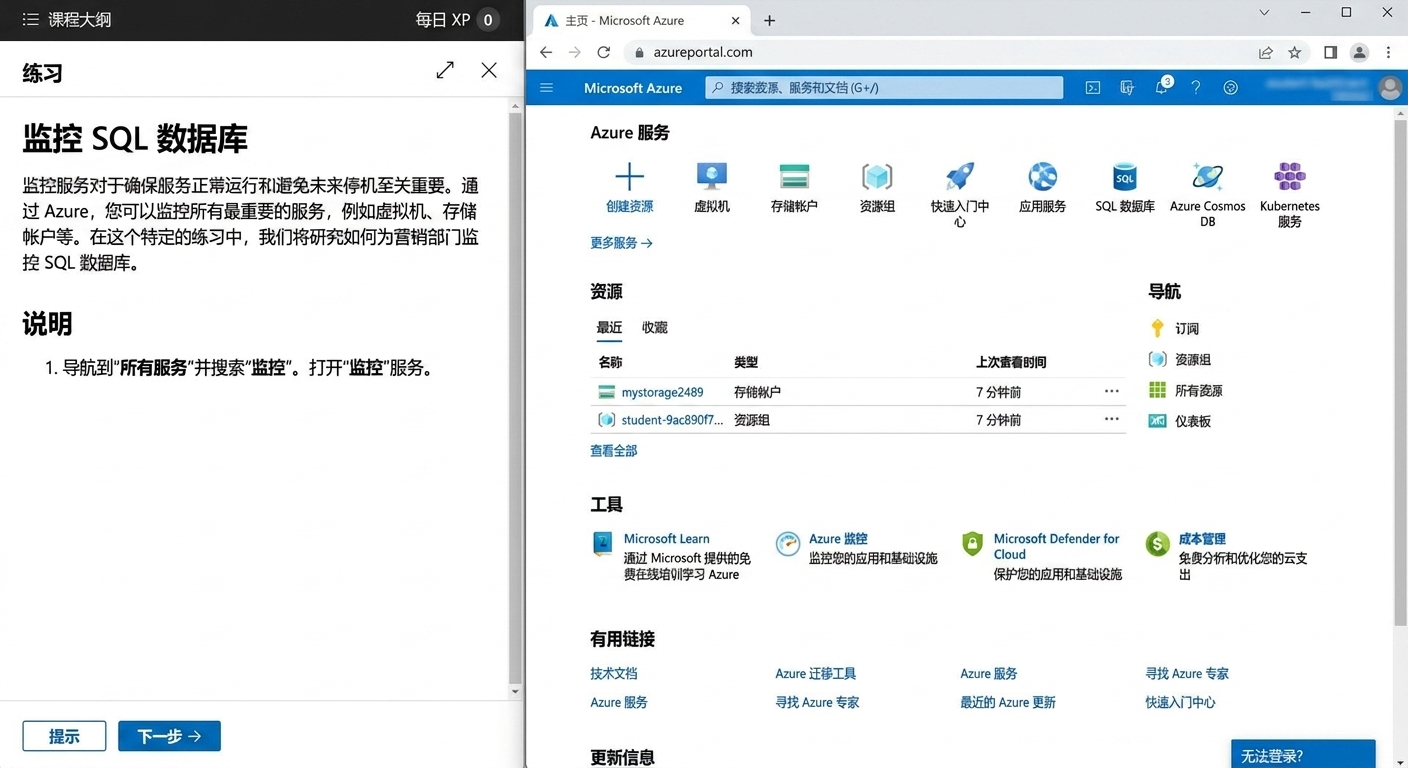Screen dimensions: 1408x768
Task: Toggle the Chrome side panel icon
Action: click(x=1330, y=52)
